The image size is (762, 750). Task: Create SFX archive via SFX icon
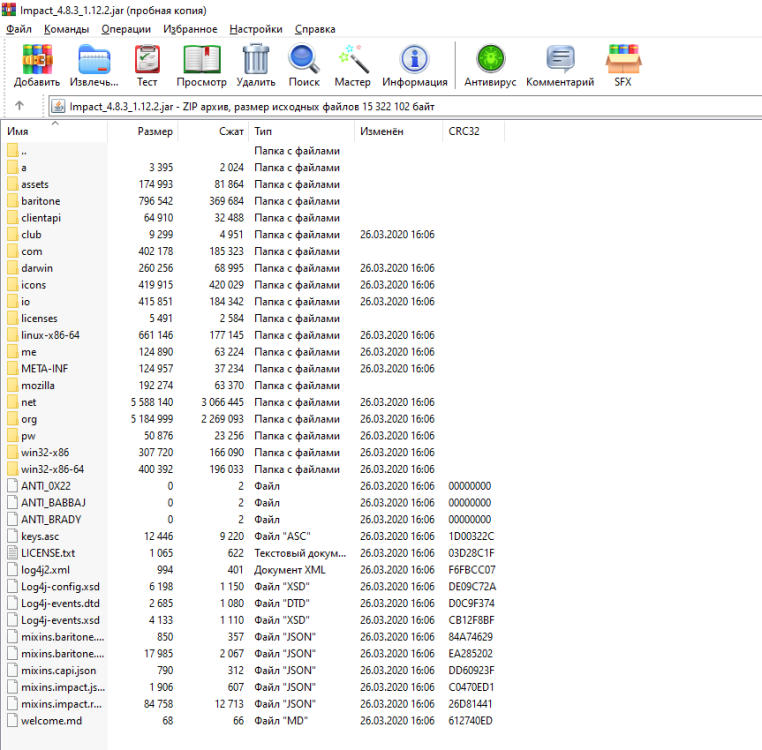[x=623, y=59]
